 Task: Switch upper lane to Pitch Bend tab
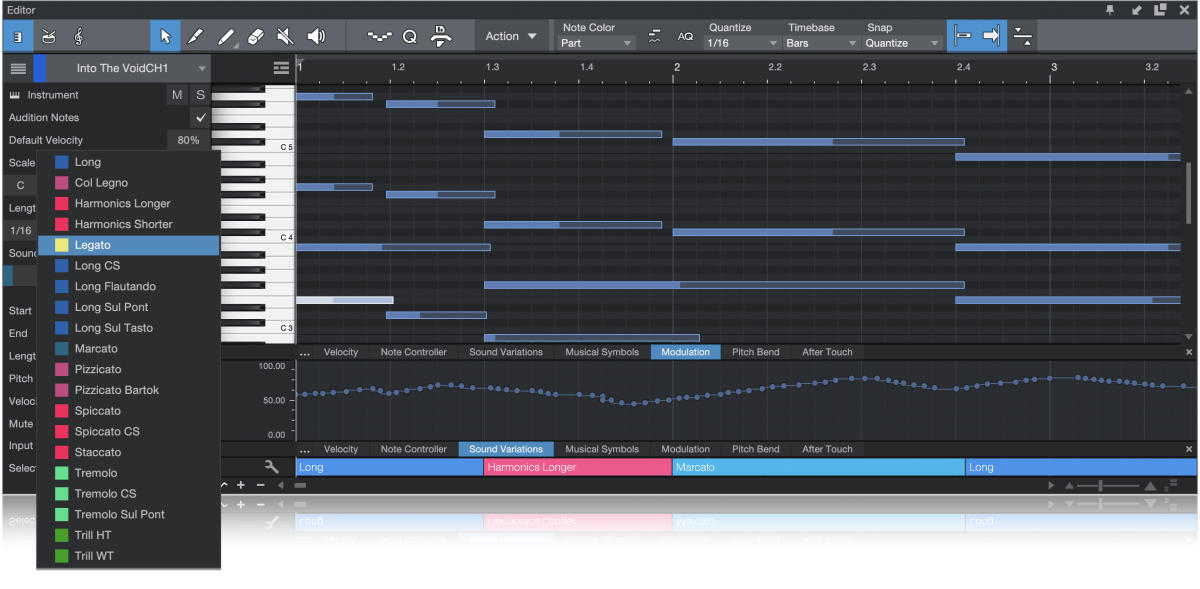[755, 352]
